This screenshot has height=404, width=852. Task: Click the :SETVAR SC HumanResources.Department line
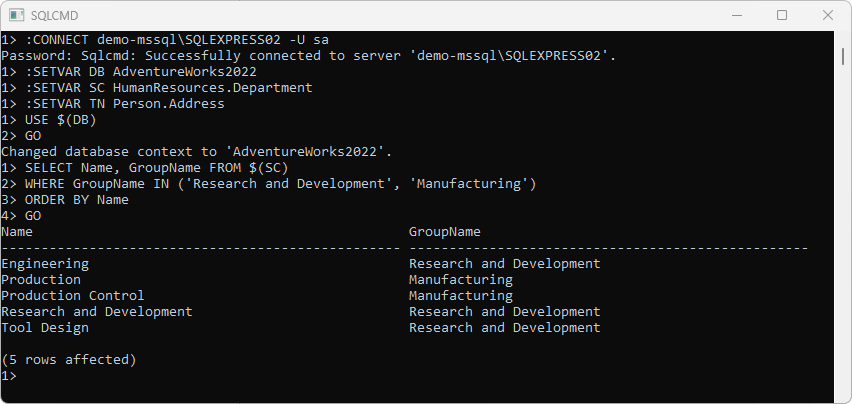[157, 87]
